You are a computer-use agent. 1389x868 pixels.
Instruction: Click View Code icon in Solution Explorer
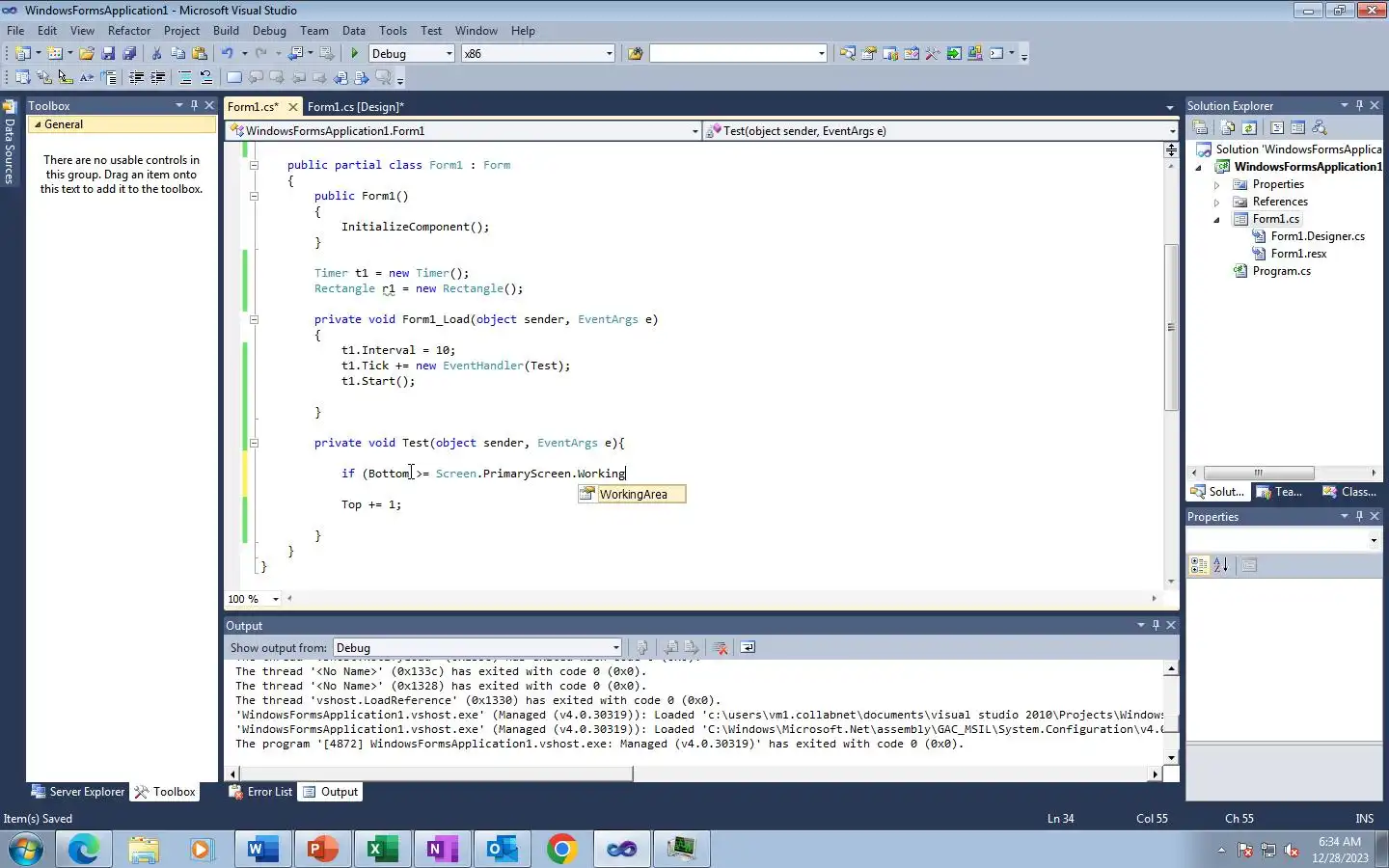click(1276, 127)
